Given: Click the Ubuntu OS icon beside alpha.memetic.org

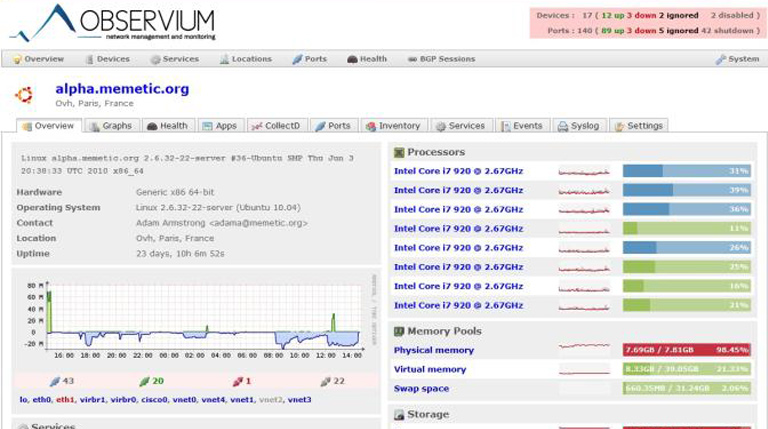Looking at the screenshot, I should pyautogui.click(x=24, y=95).
